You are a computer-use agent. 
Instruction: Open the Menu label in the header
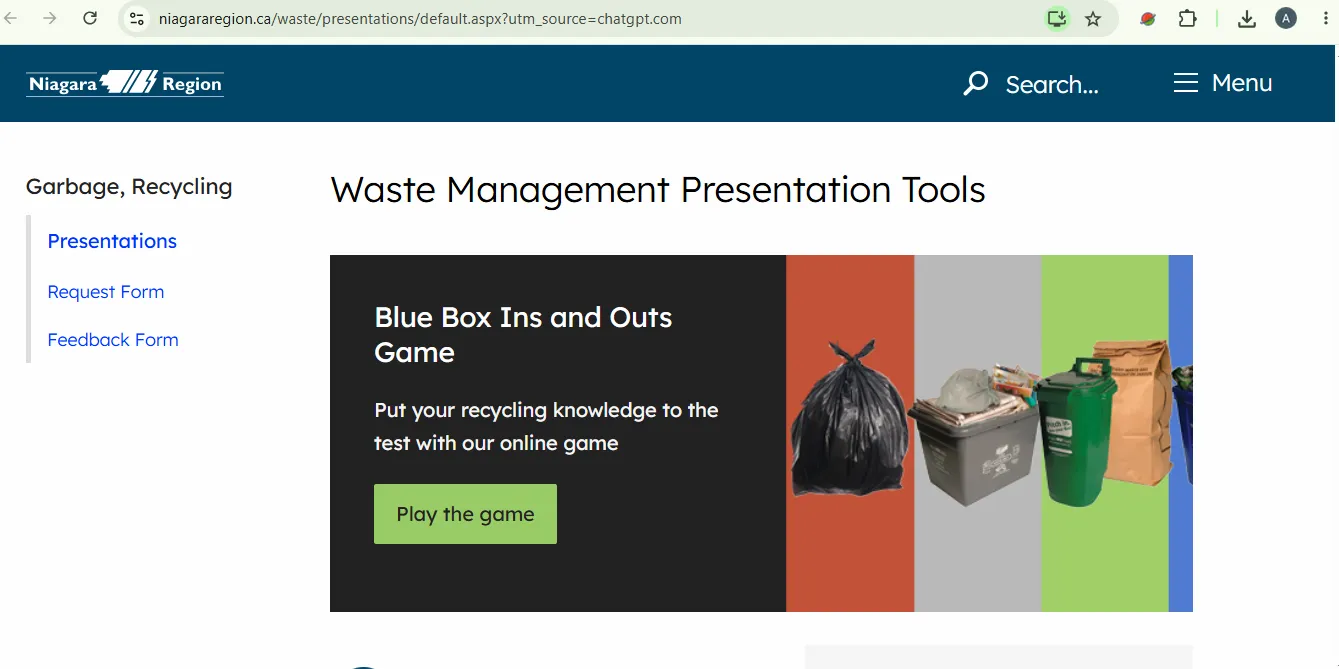click(x=1242, y=83)
